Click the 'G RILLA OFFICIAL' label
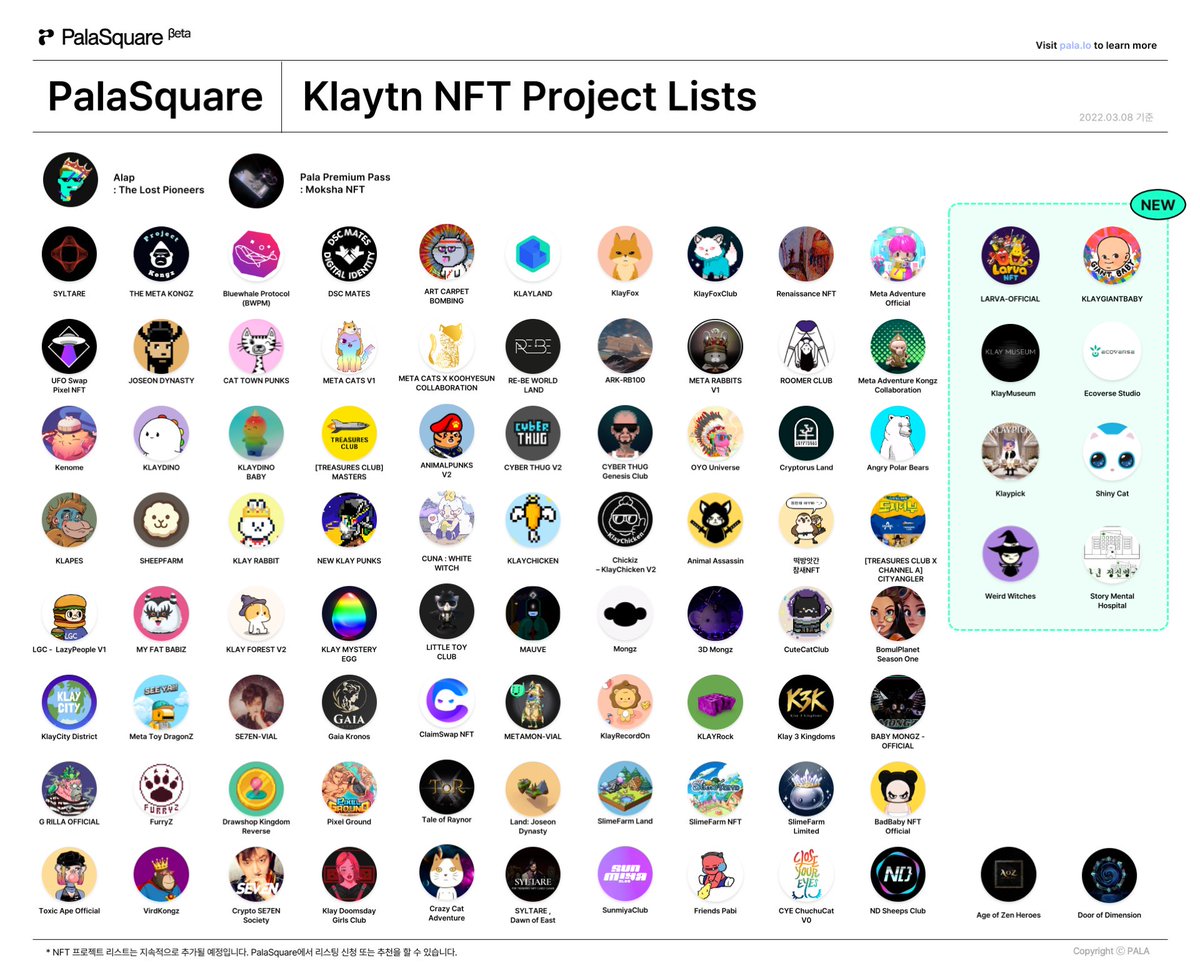This screenshot has width=1200, height=973. [69, 822]
